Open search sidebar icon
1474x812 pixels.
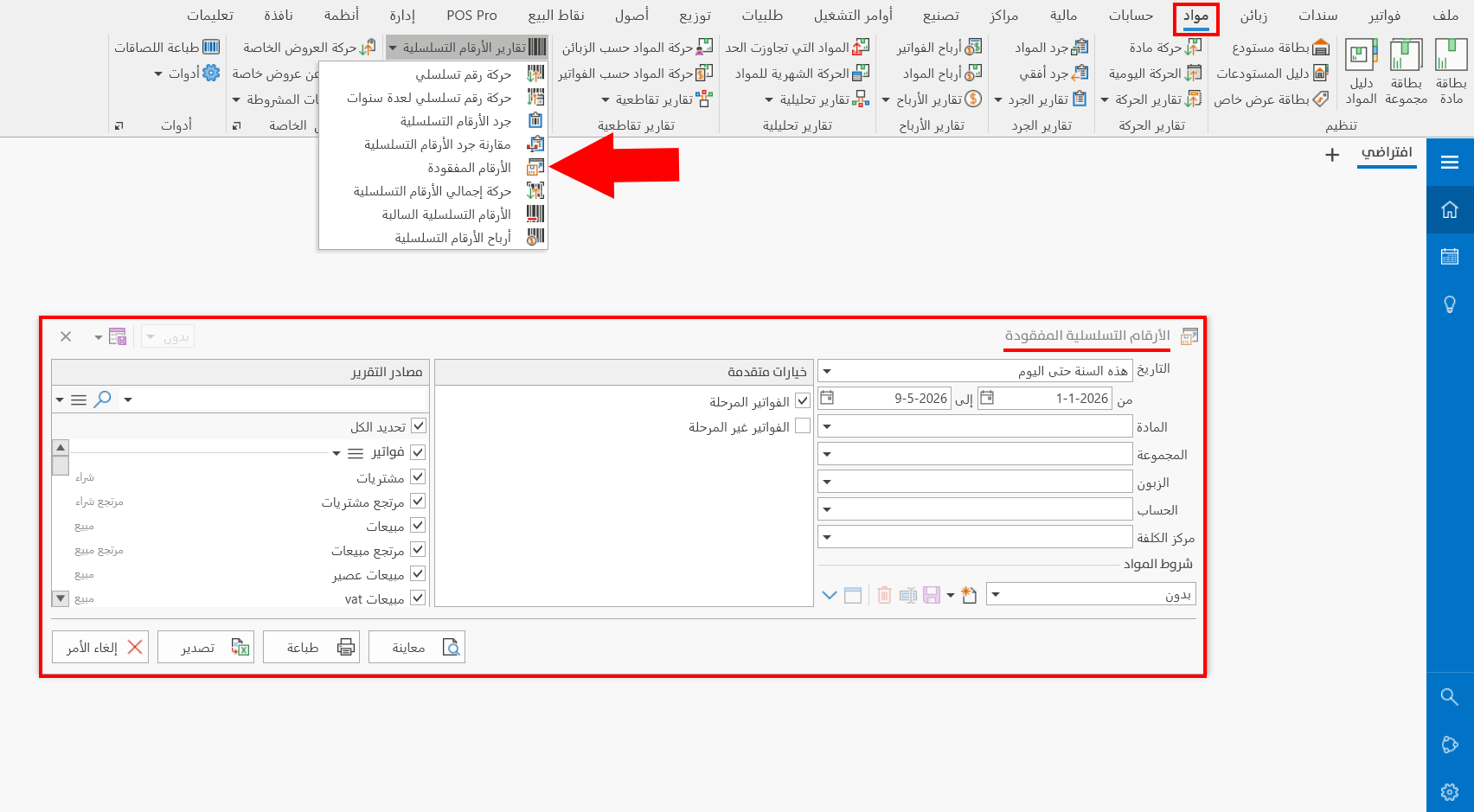pos(1450,697)
